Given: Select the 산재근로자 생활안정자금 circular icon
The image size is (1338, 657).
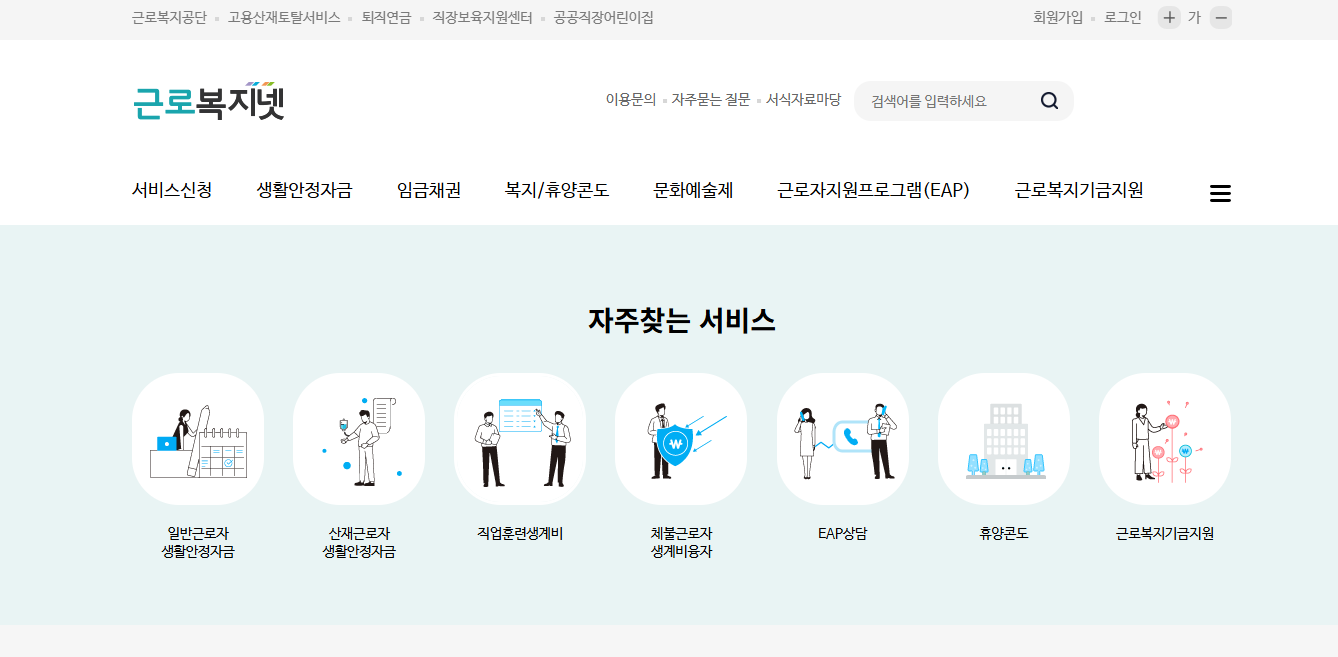Looking at the screenshot, I should click(x=359, y=438).
